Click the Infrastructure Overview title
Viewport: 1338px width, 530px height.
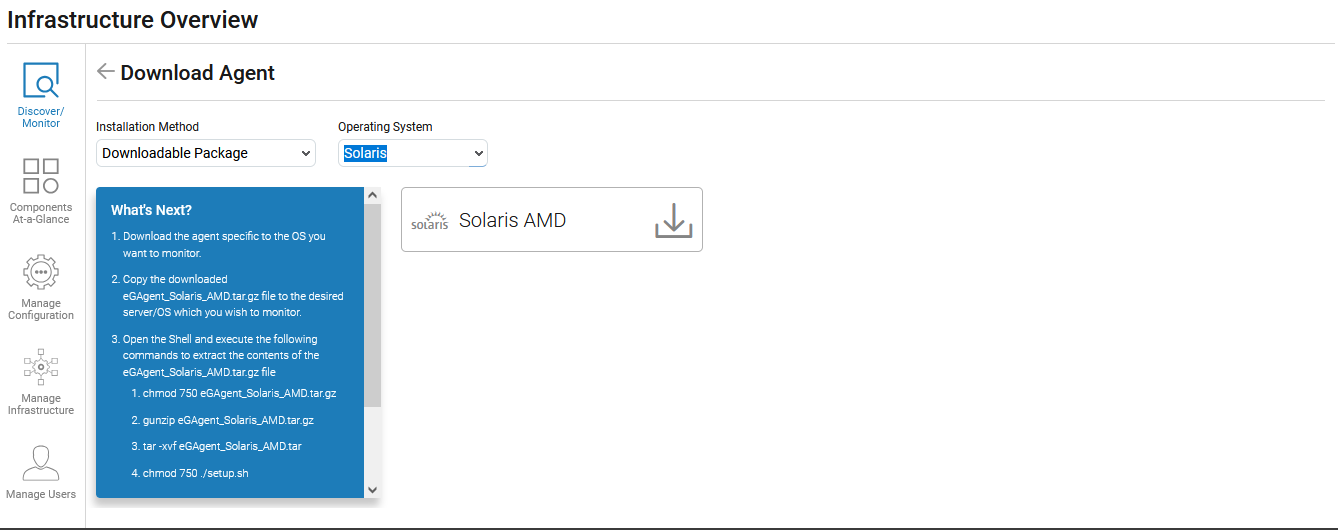(132, 20)
